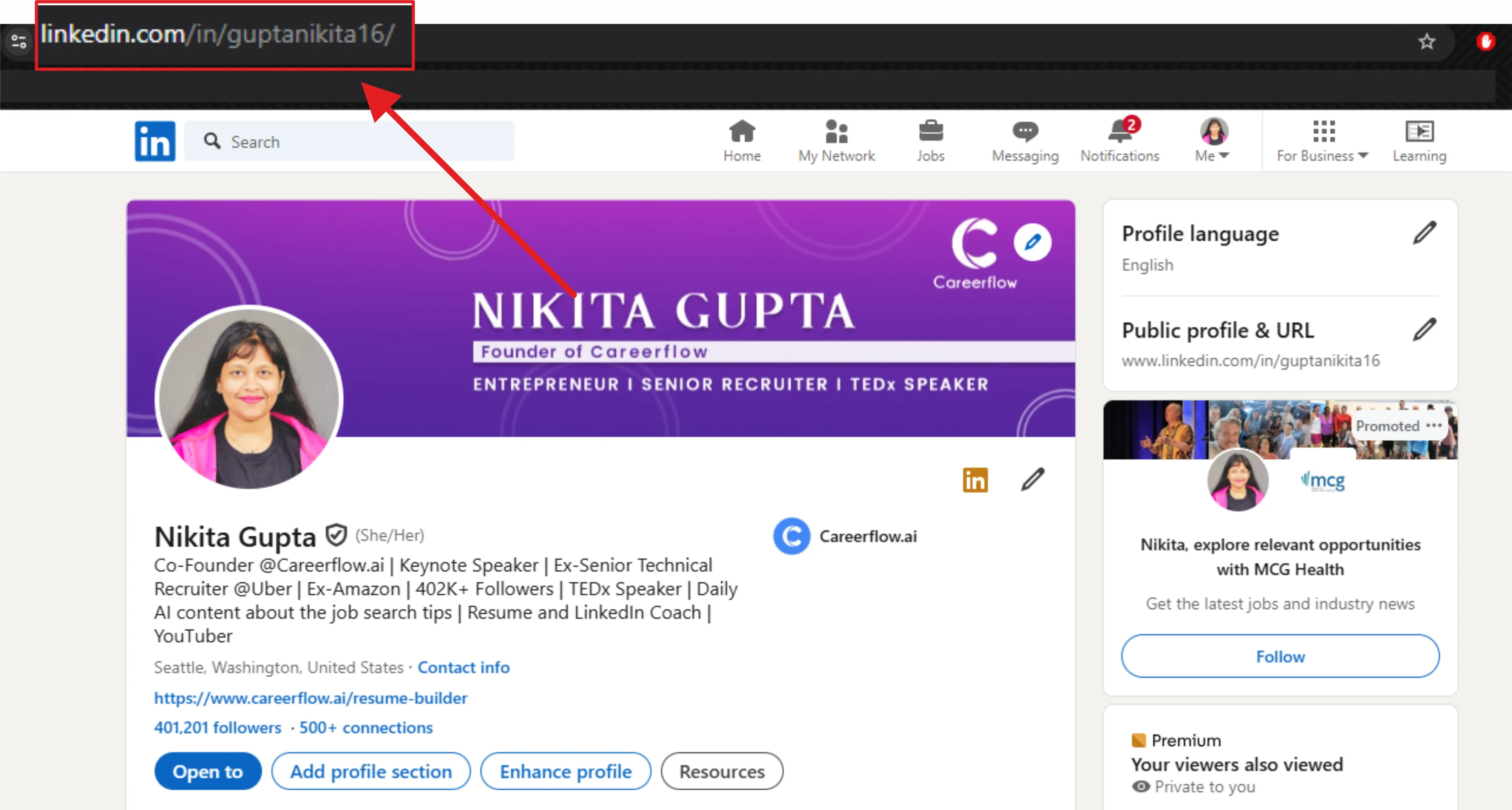Edit Public profile & URL pencil icon

tap(1424, 330)
